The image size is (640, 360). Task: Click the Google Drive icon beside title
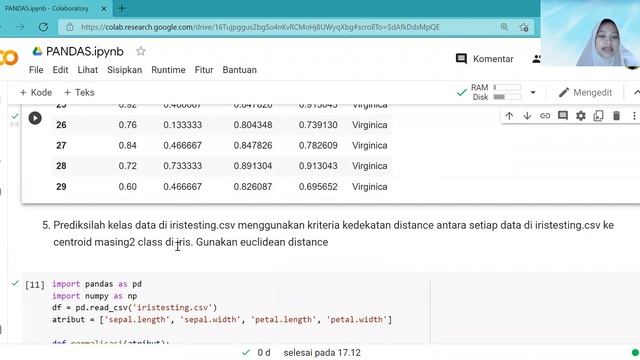[38, 51]
